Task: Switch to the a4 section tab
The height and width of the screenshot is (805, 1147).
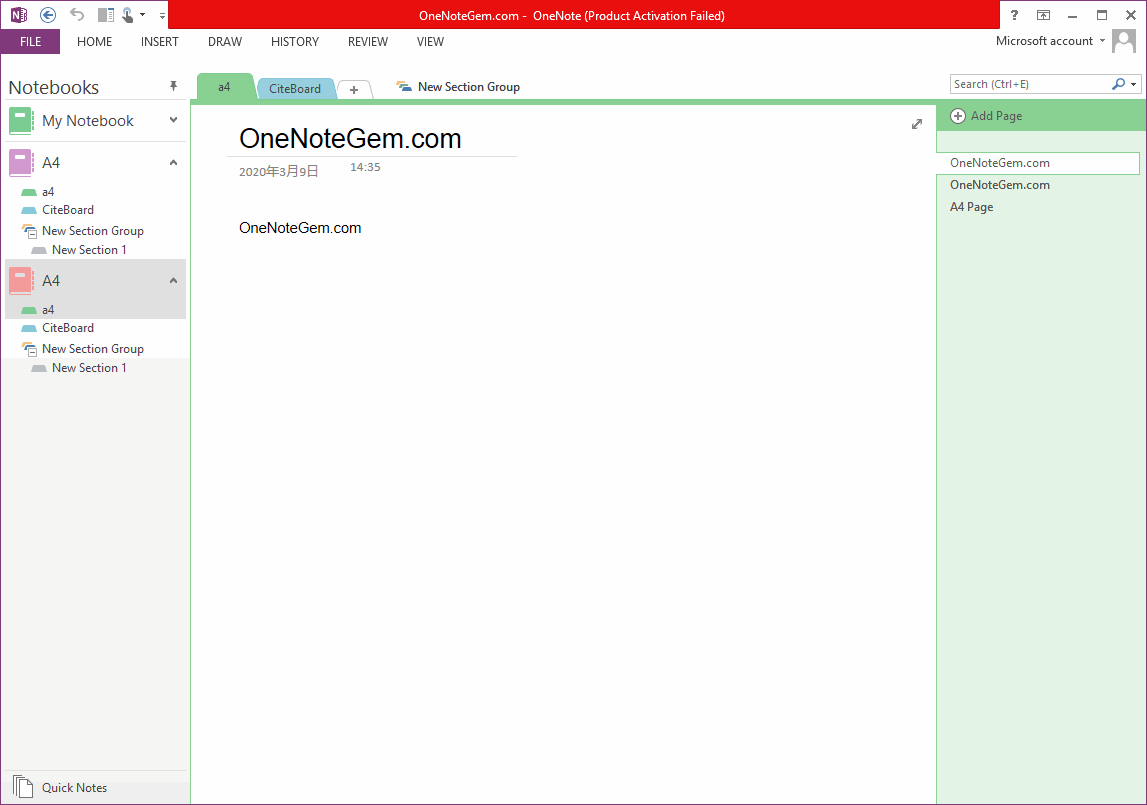Action: click(x=225, y=87)
